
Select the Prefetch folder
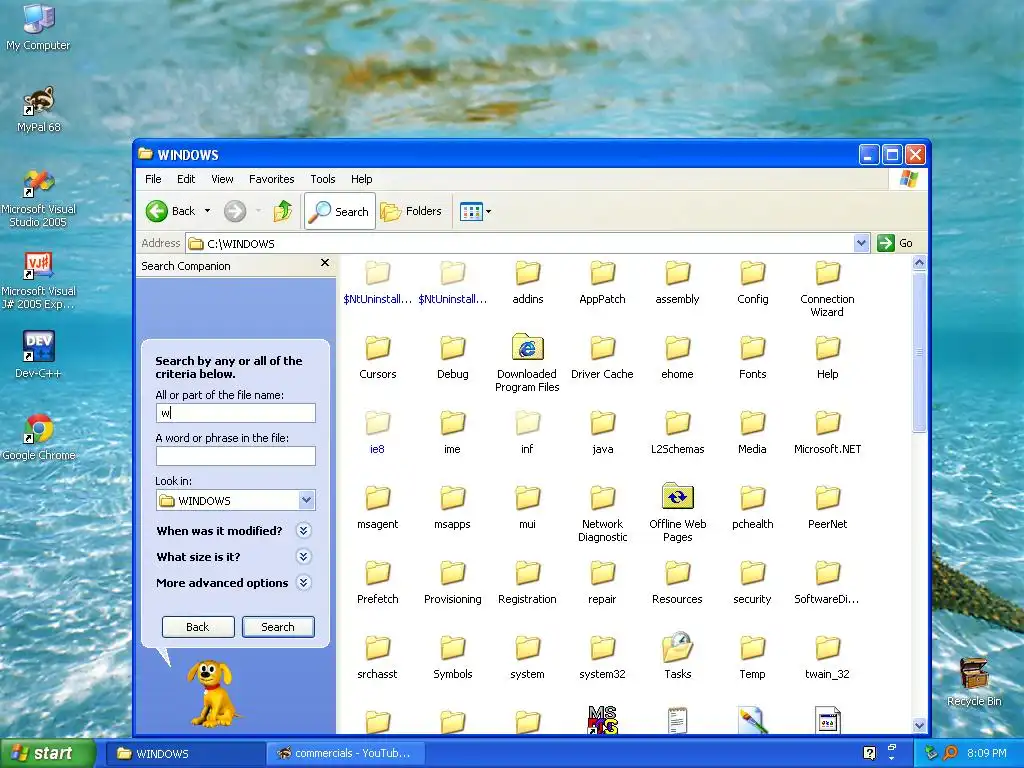pos(377,583)
